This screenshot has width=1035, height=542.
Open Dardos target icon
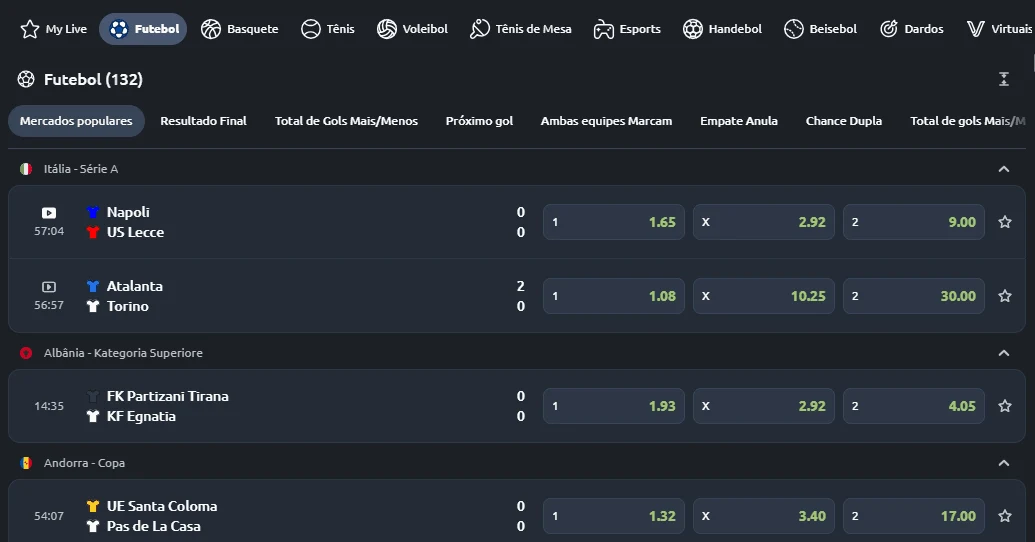pyautogui.click(x=889, y=29)
